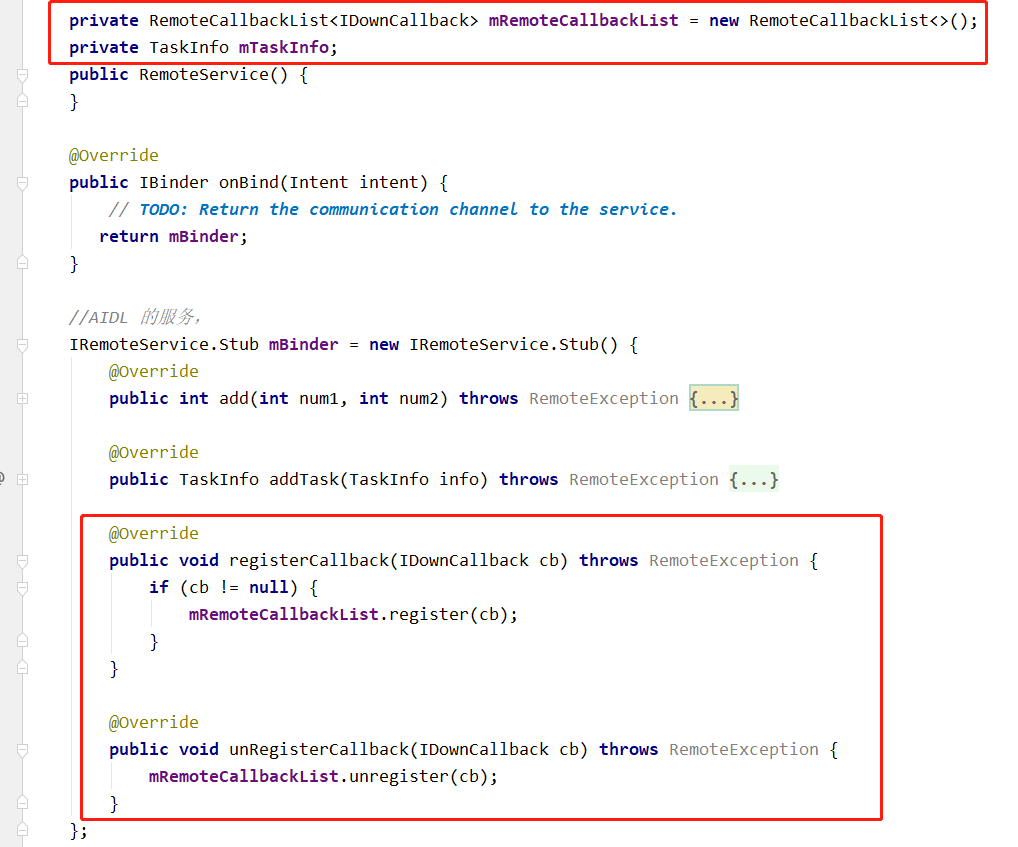Image resolution: width=1018 pixels, height=847 pixels.
Task: Click the mRemoteCallbackList.unregister(cb) call
Action: [x=323, y=777]
